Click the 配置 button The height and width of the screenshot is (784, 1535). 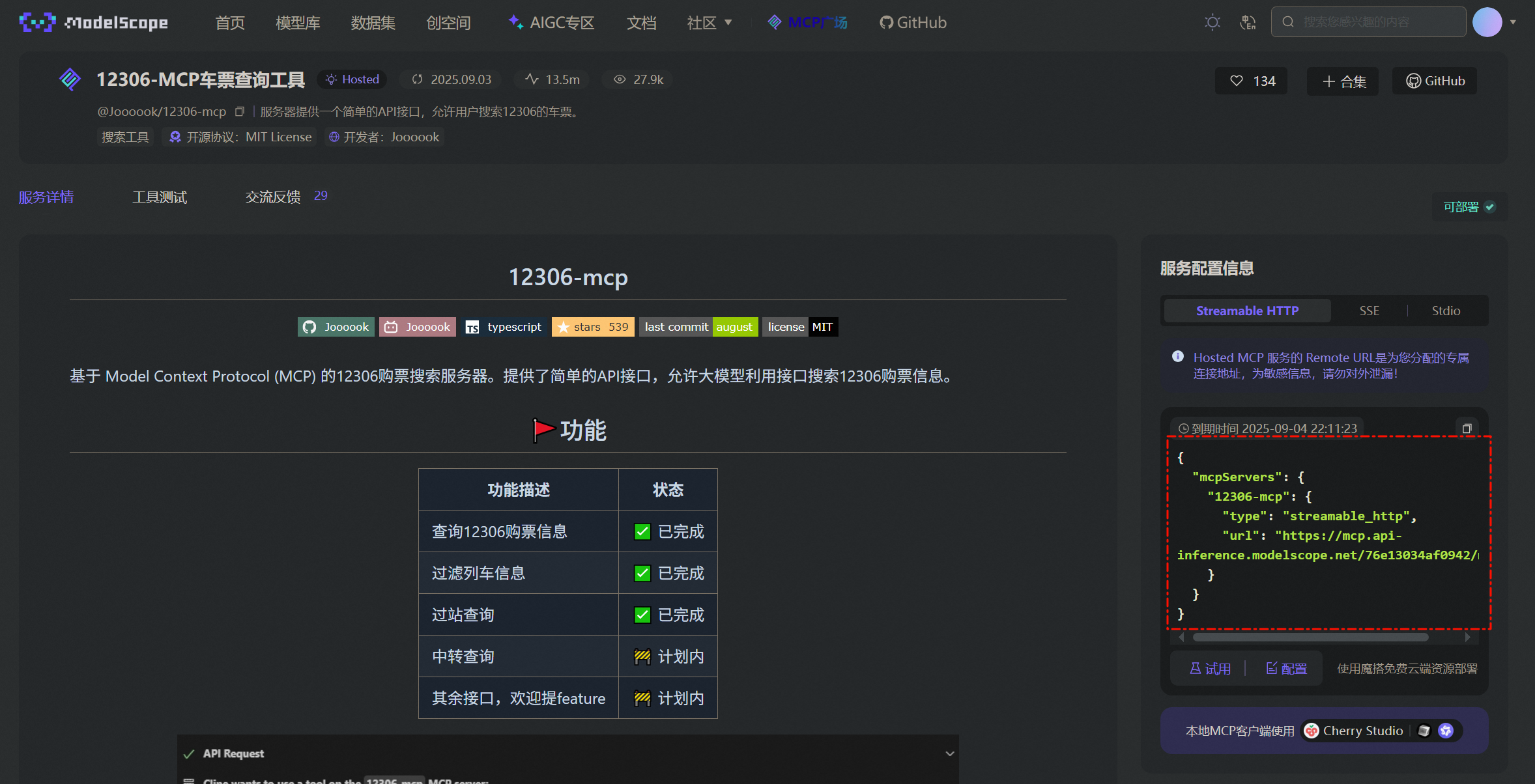click(1286, 669)
